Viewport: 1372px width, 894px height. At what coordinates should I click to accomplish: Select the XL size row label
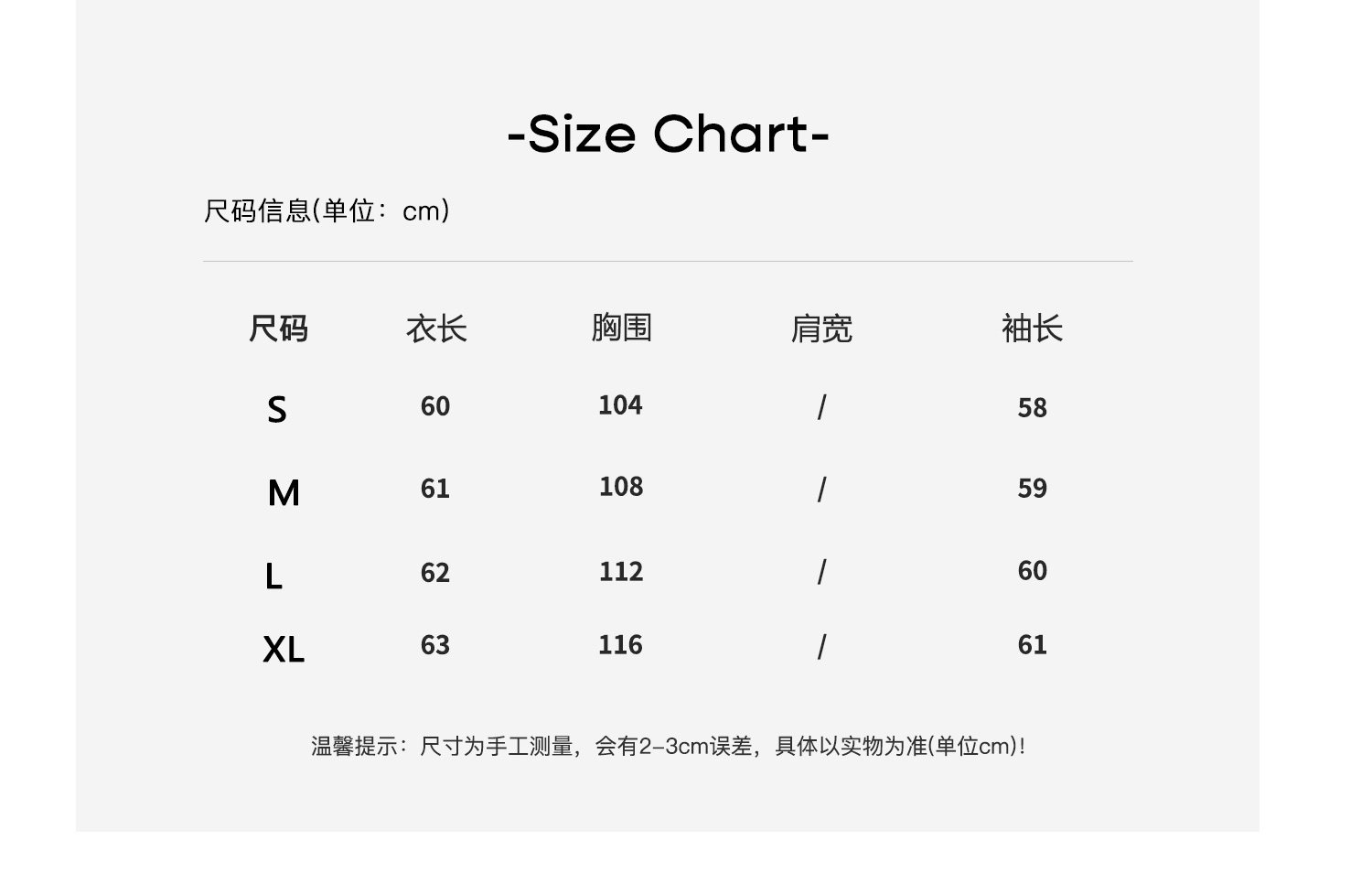[x=284, y=650]
